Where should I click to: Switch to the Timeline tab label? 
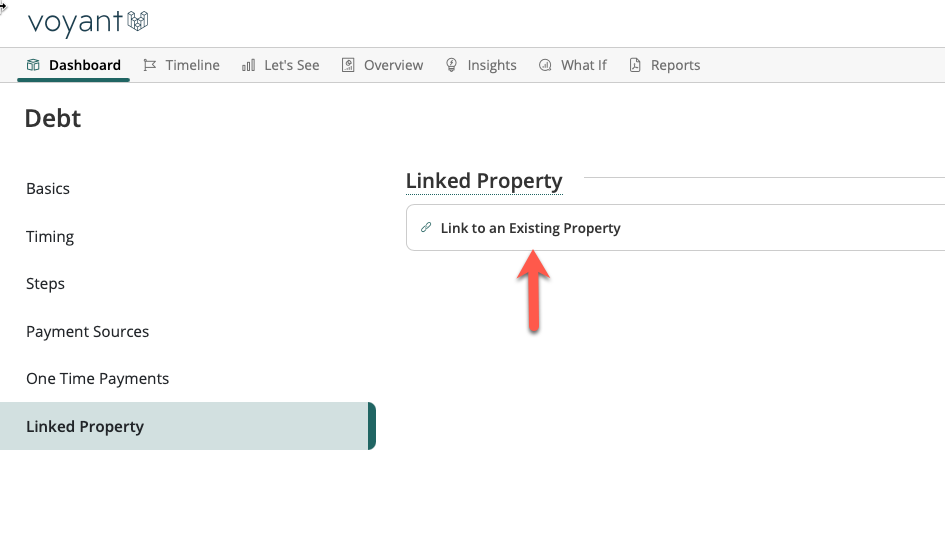[192, 65]
